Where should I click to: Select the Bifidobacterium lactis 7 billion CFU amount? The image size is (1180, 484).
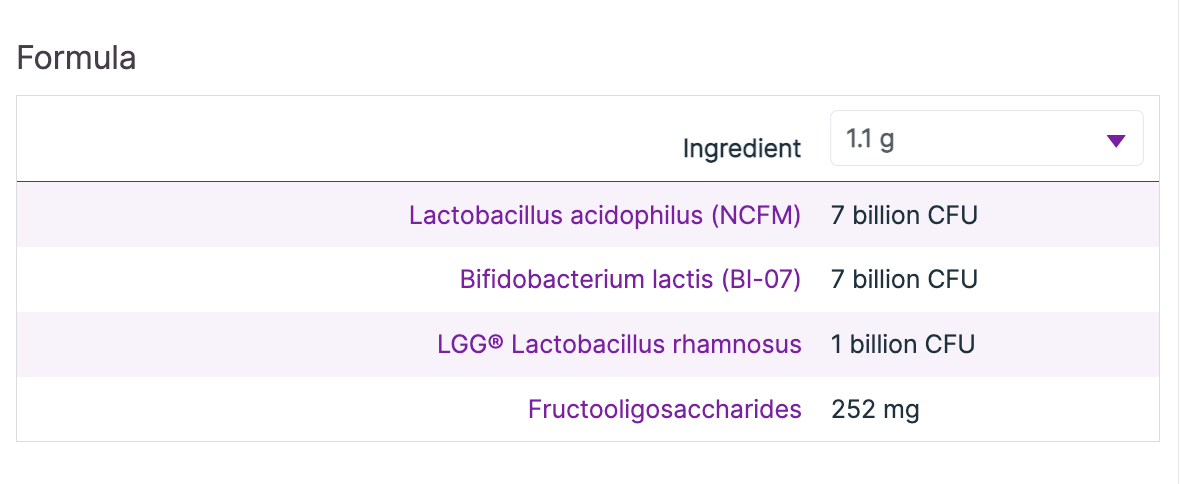[903, 279]
